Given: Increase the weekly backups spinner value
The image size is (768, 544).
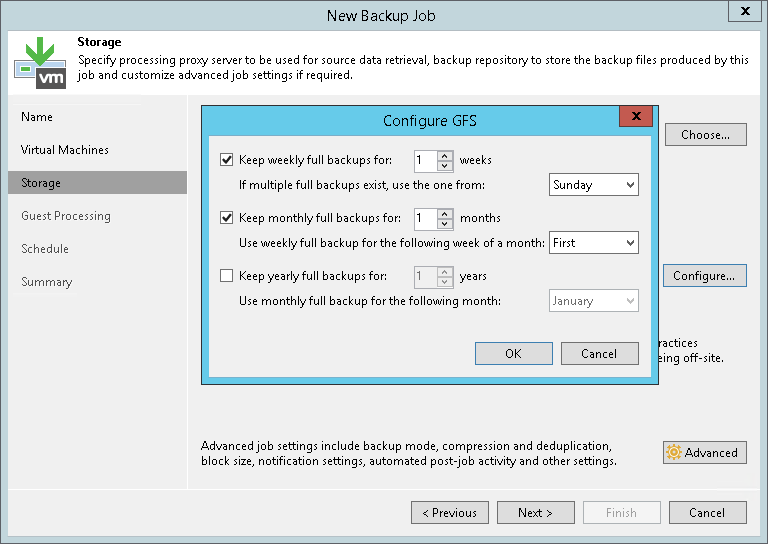Looking at the screenshot, I should [x=445, y=155].
